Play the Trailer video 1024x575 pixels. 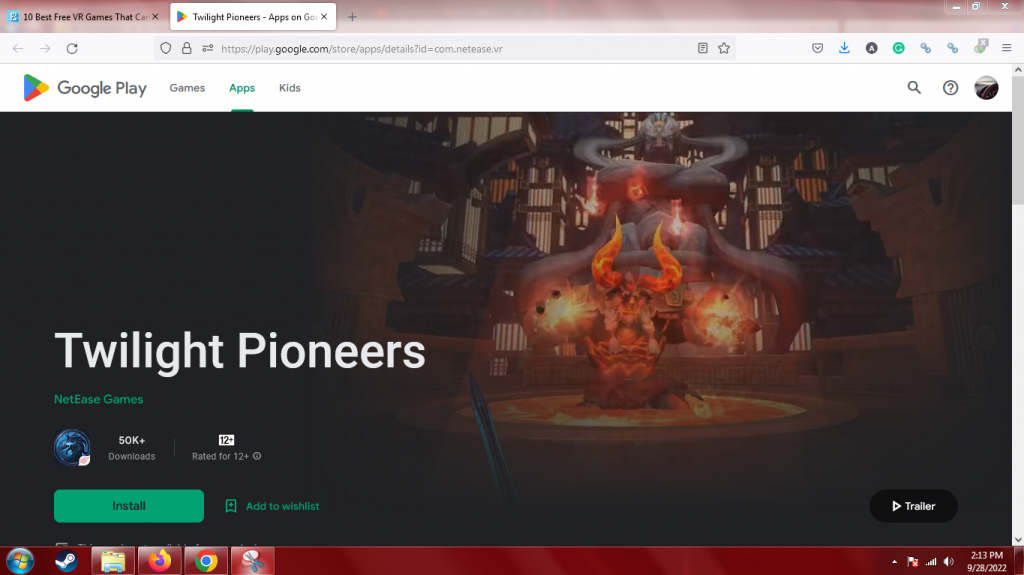pyautogui.click(x=913, y=506)
